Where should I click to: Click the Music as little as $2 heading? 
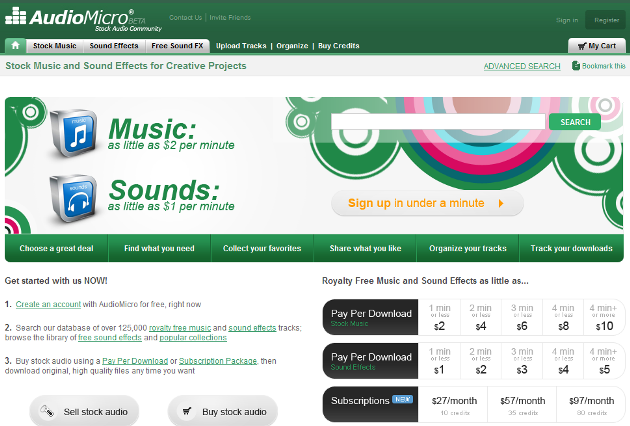tap(171, 134)
